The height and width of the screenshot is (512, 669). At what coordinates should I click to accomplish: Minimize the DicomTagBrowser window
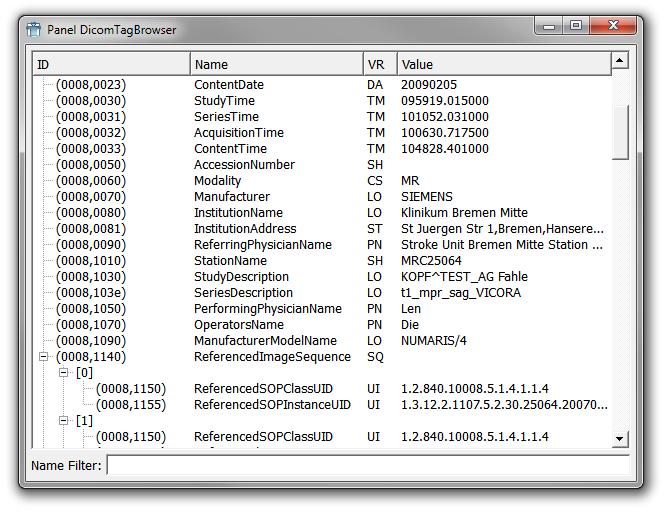[x=548, y=25]
